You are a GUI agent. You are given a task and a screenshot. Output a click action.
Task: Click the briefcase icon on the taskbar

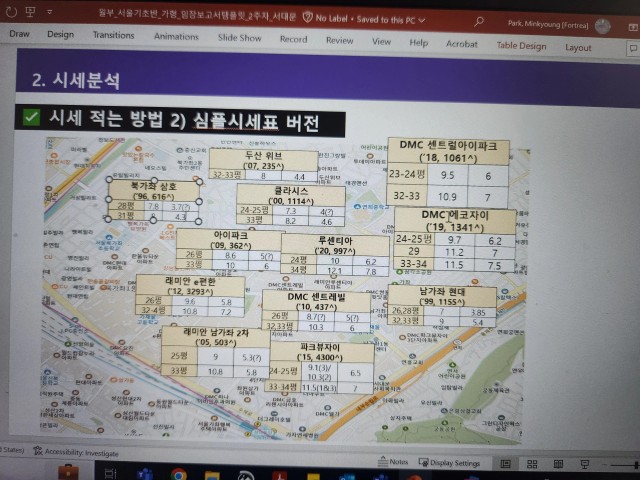point(69,472)
